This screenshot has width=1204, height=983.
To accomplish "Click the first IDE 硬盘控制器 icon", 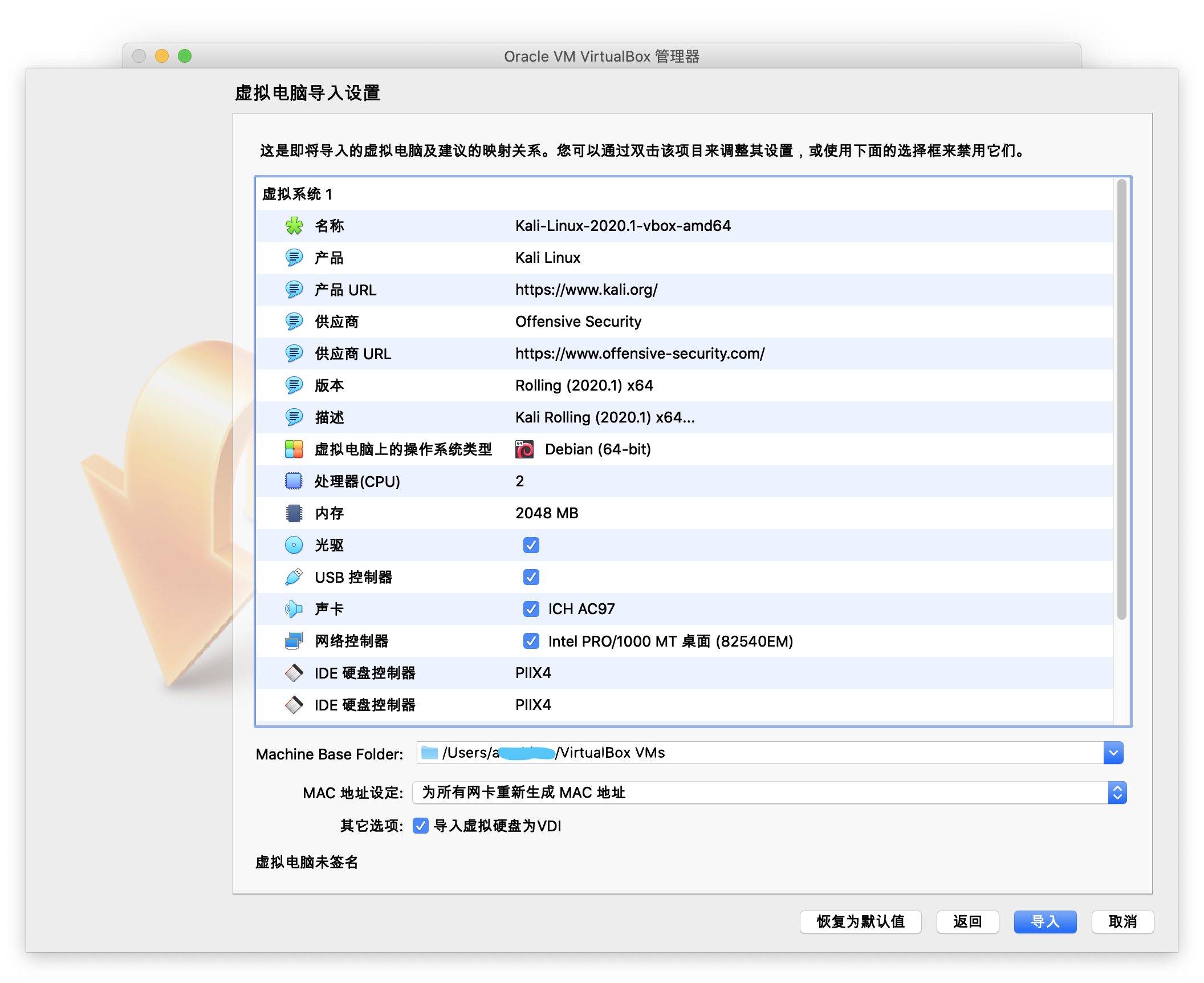I will (294, 673).
